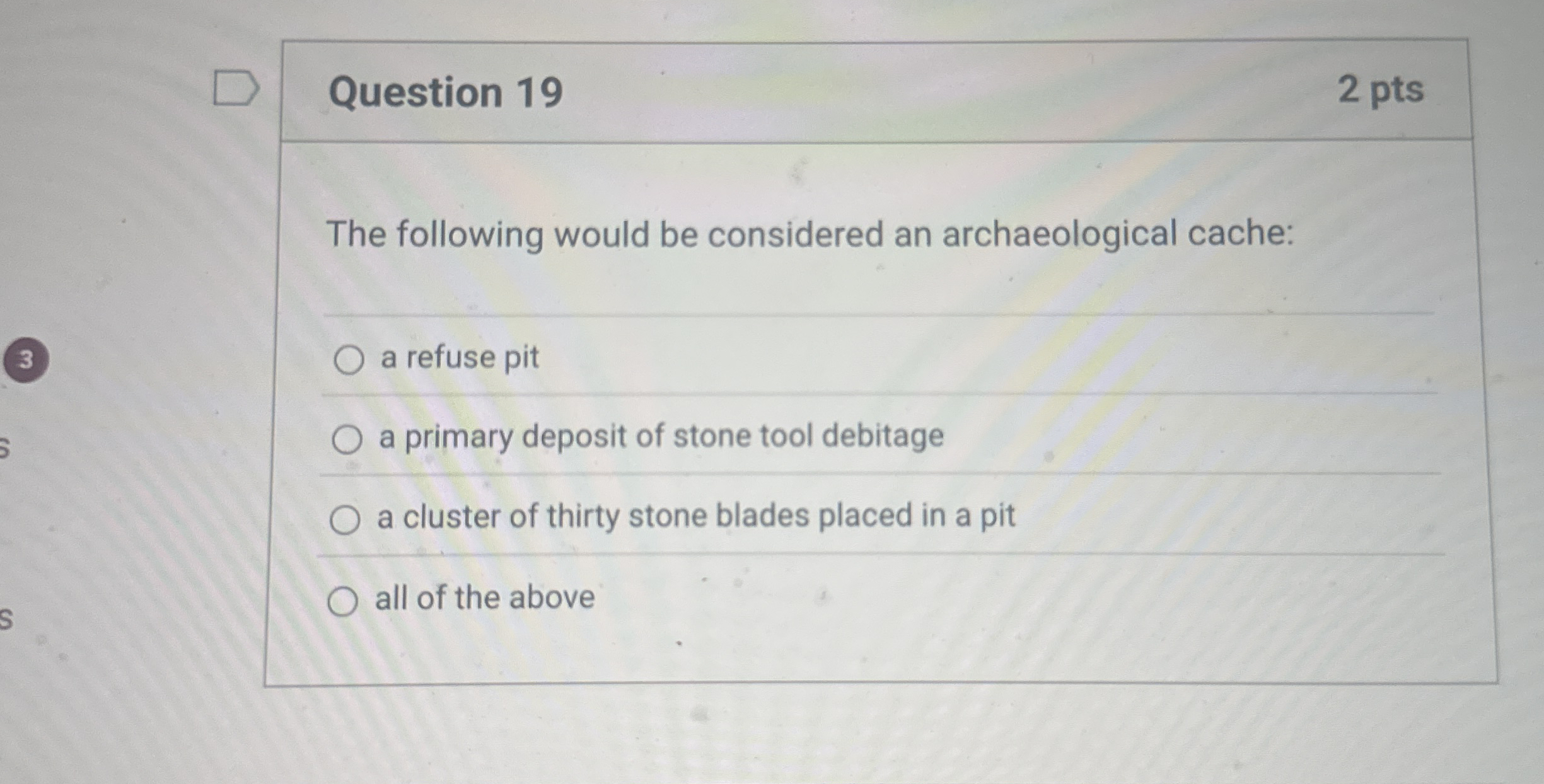Image resolution: width=1544 pixels, height=784 pixels.
Task: Choose 'a primary deposit of stone tool debitage'
Action: coord(347,438)
